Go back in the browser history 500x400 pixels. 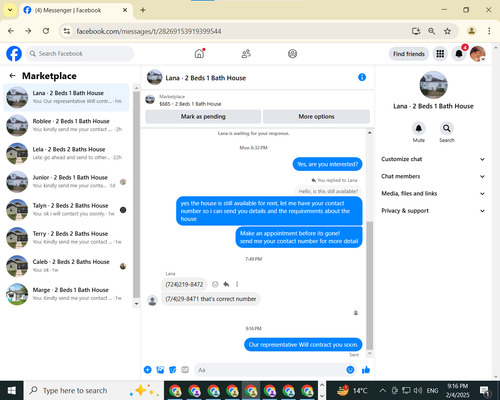point(11,31)
